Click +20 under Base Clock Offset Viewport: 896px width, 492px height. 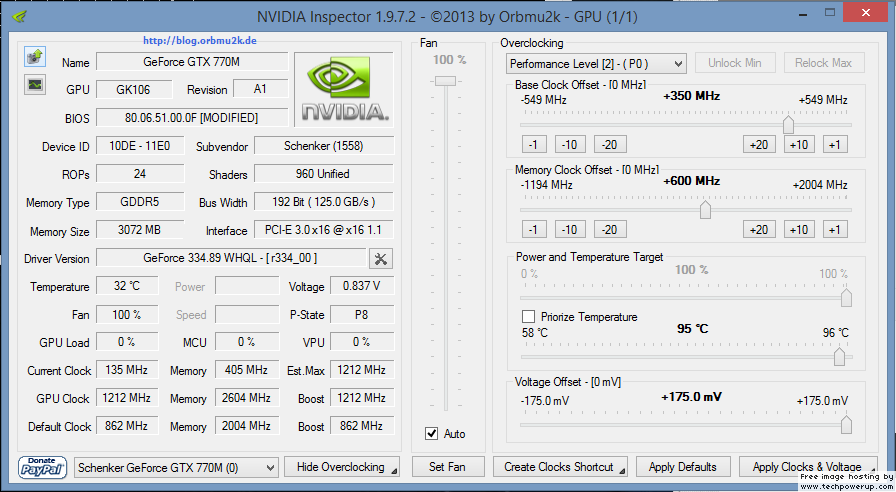point(759,145)
